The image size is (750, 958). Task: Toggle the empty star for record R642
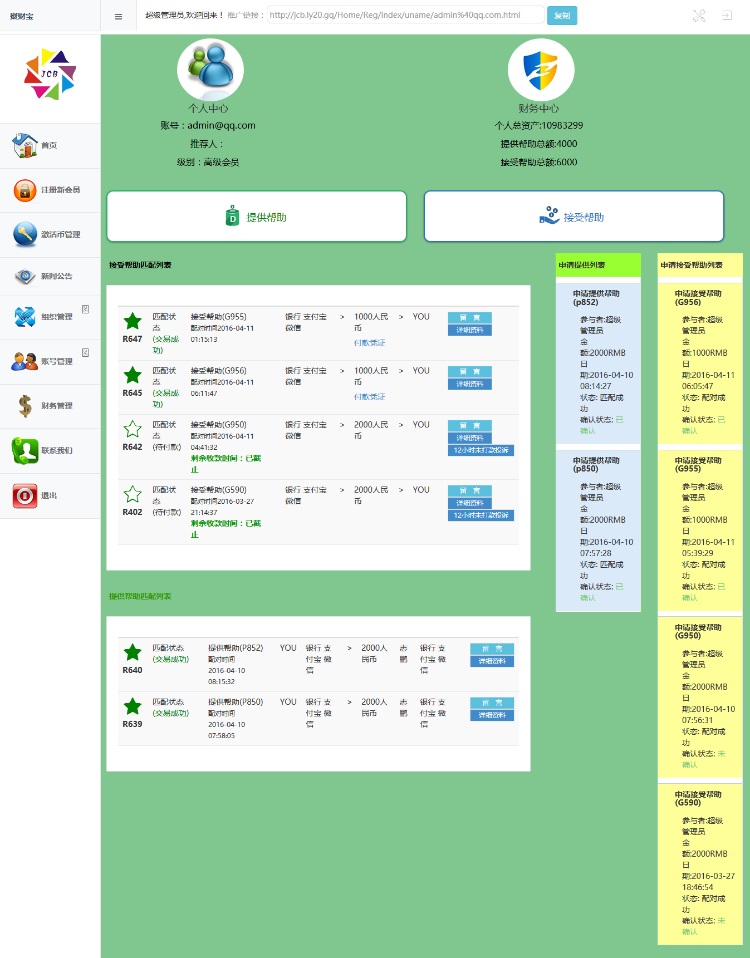click(133, 429)
